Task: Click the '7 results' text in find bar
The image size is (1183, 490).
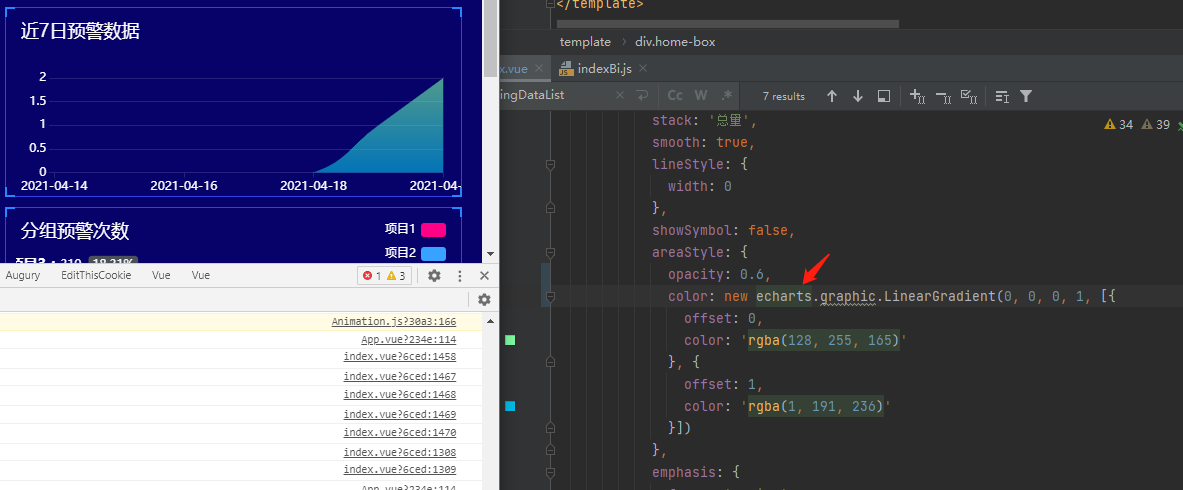Action: [x=783, y=96]
